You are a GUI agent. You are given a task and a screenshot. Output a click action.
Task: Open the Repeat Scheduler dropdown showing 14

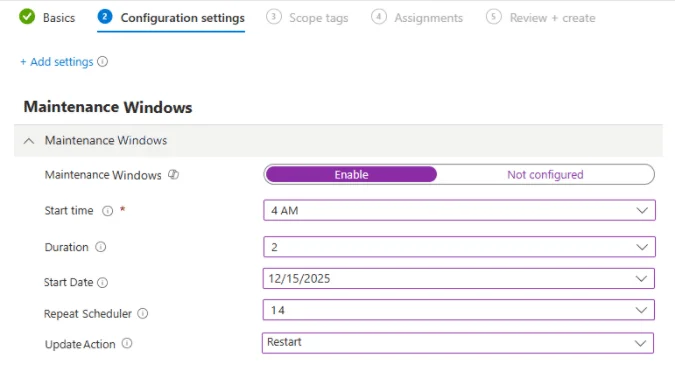pos(458,310)
